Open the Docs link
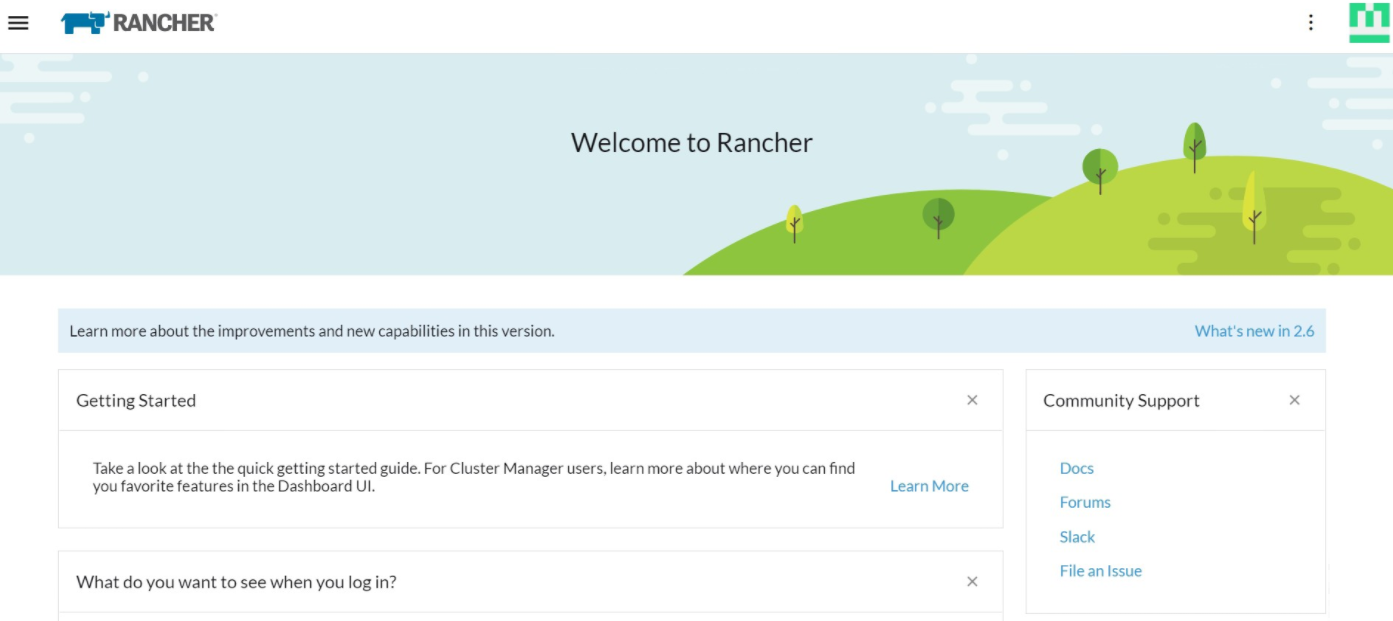Image resolution: width=1393 pixels, height=621 pixels. click(1076, 467)
